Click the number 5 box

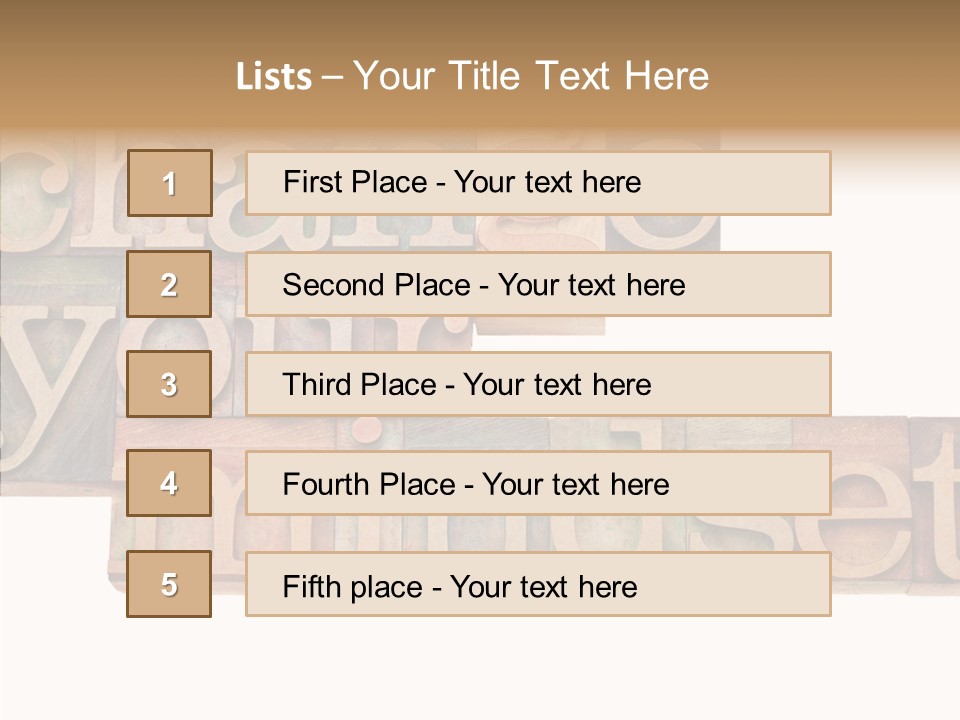pos(169,584)
